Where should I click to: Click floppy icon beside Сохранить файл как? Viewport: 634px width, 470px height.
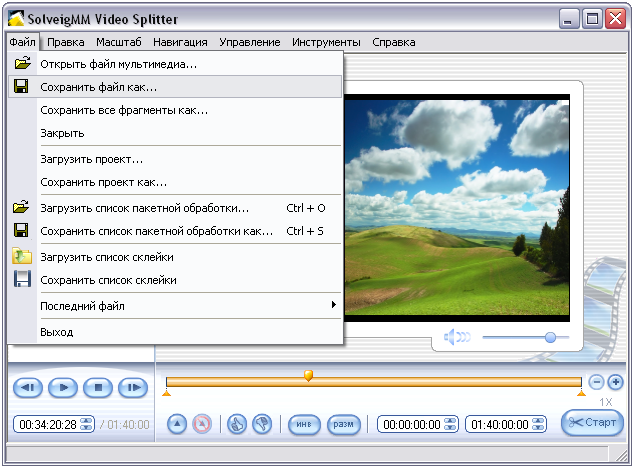click(x=21, y=86)
